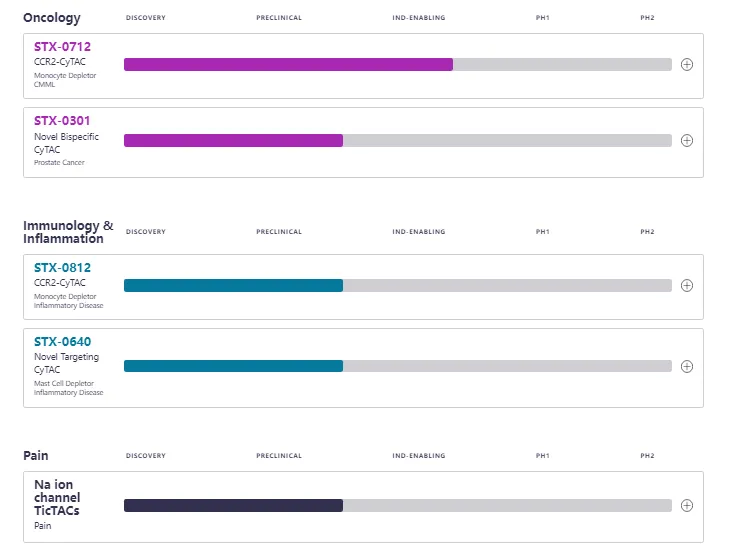Image resolution: width=741 pixels, height=552 pixels.
Task: Expand the STX-0301 row plus icon
Action: 686,141
